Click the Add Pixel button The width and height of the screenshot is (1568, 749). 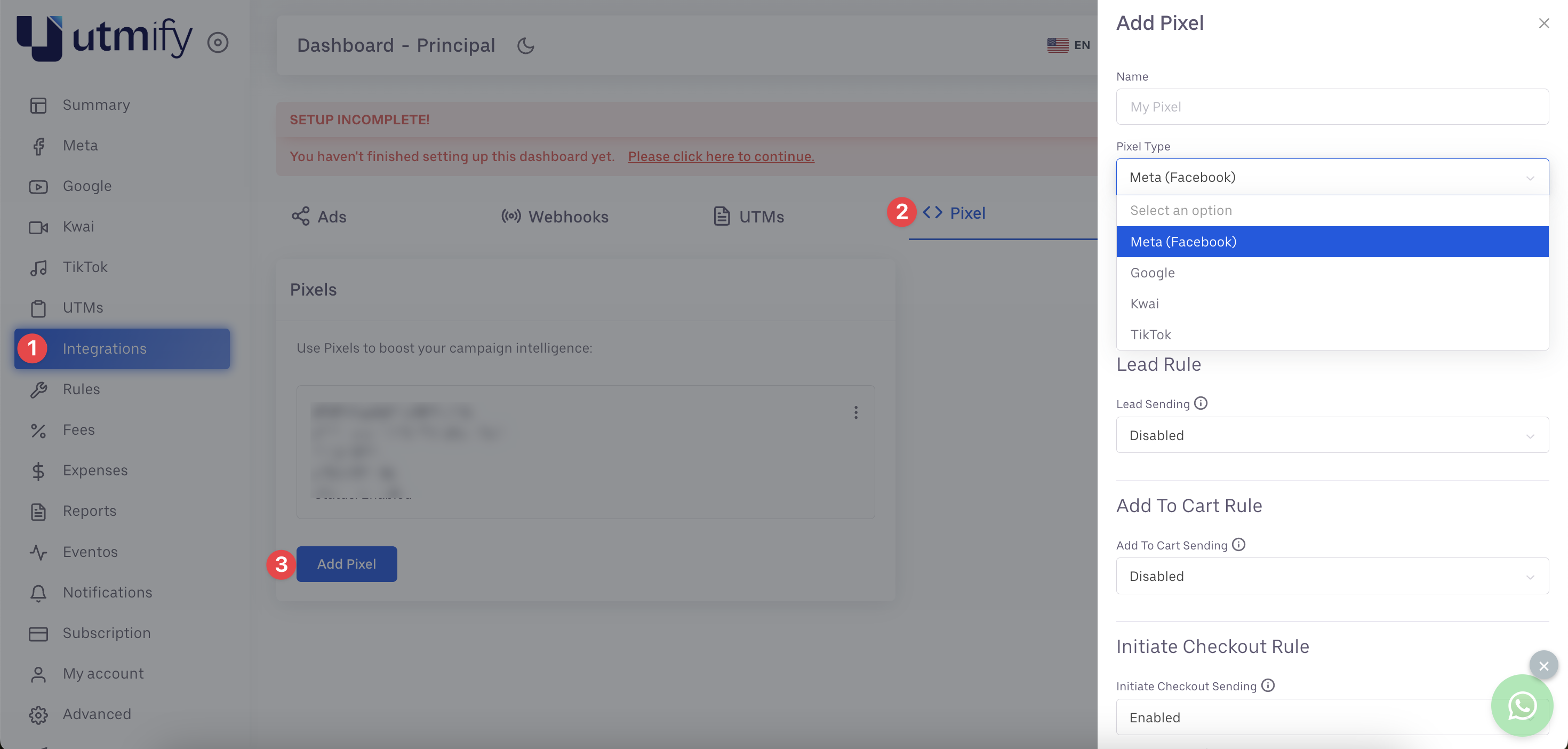346,564
